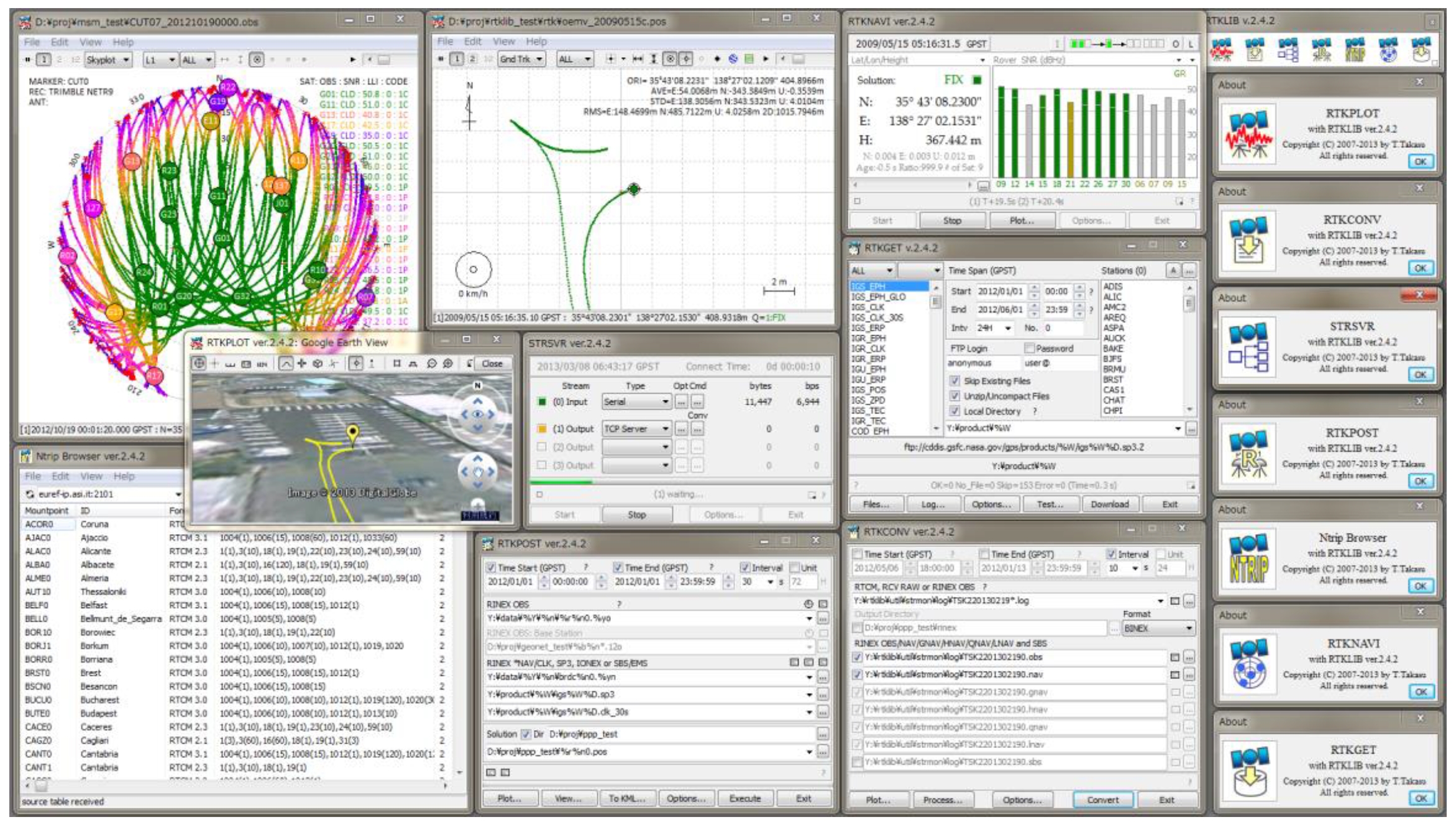1456x822 pixels.
Task: Launch RTKGET from the RTKLIB launcher bar
Action: pyautogui.click(x=1421, y=51)
